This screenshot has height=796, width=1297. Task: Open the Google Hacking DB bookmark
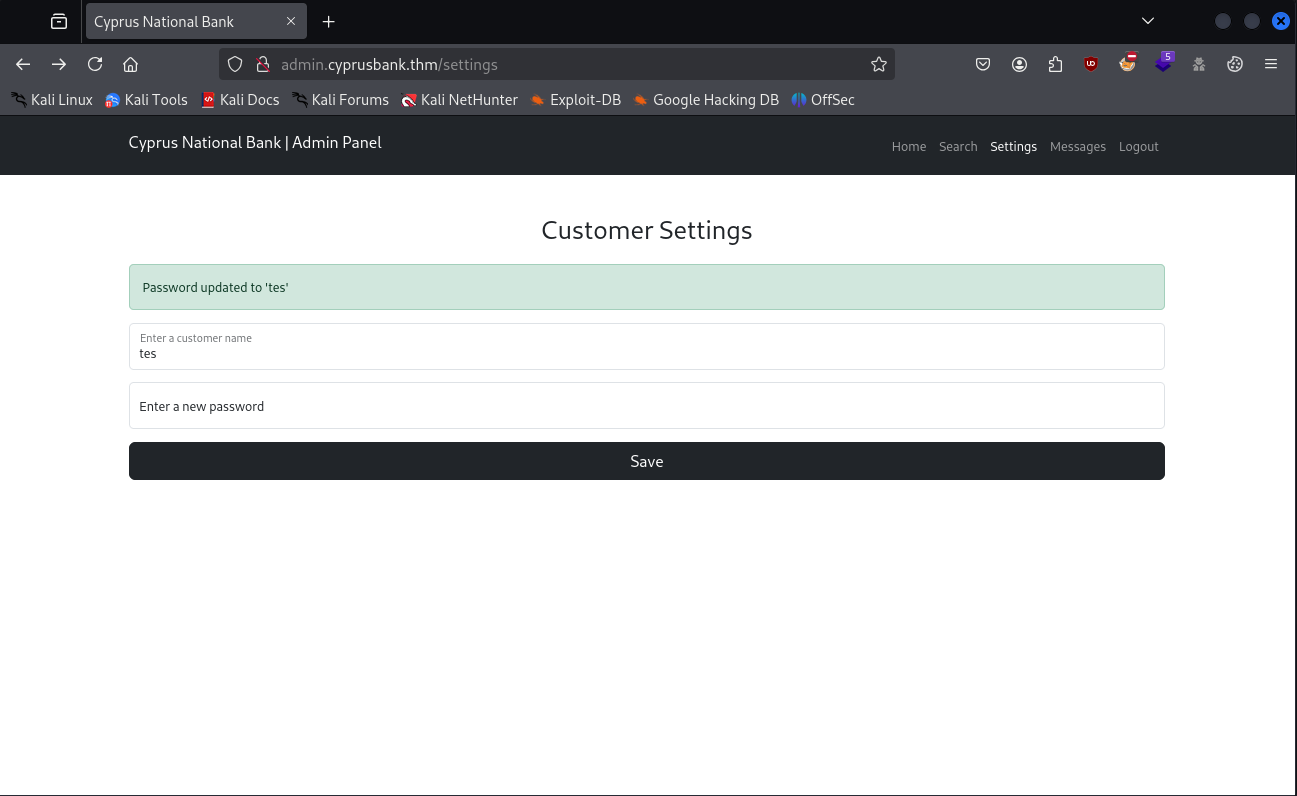click(706, 100)
